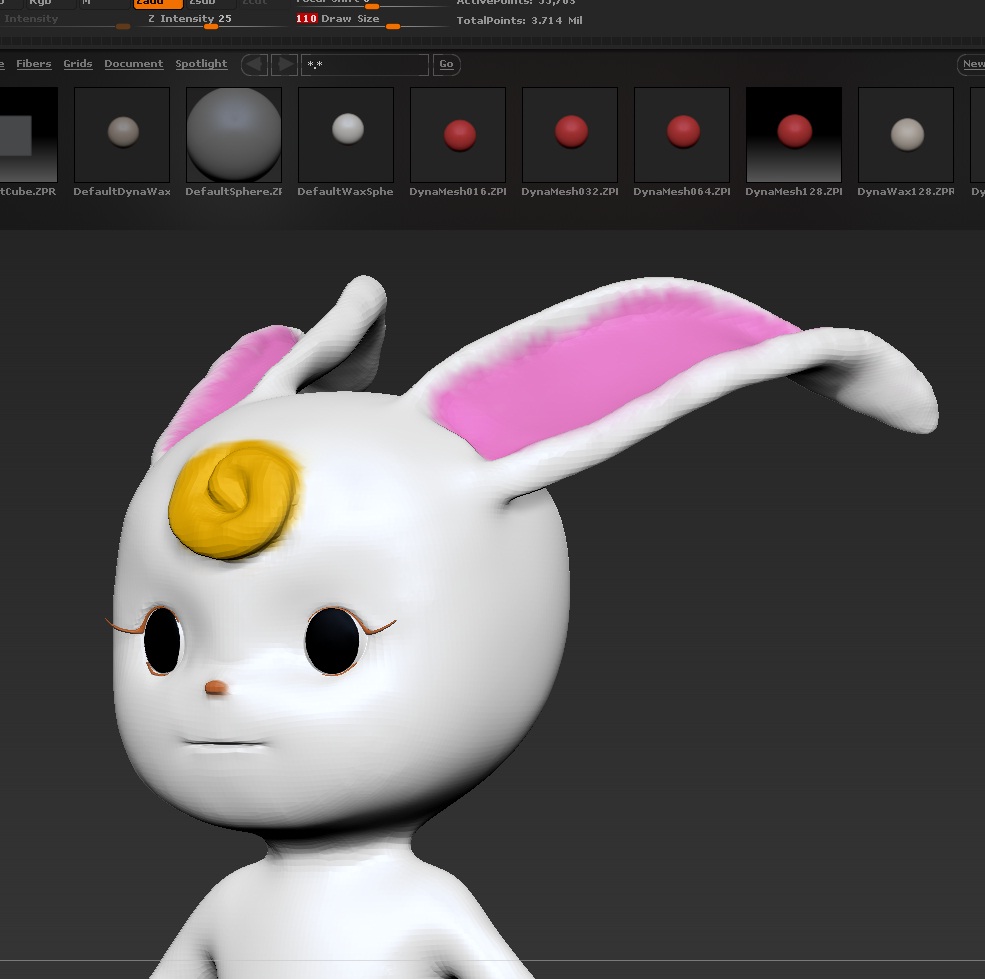Select the Spotlight tab
The width and height of the screenshot is (985, 979).
point(201,63)
